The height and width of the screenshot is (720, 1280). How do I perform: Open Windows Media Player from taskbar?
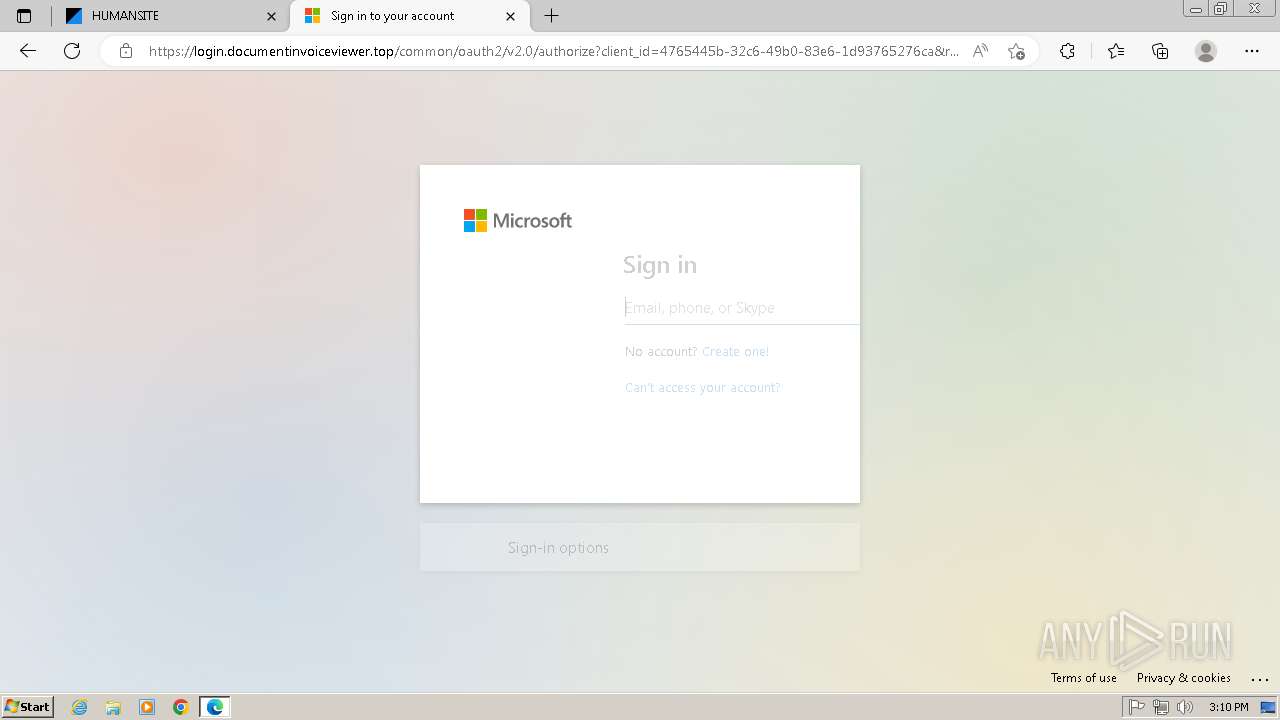tap(147, 707)
